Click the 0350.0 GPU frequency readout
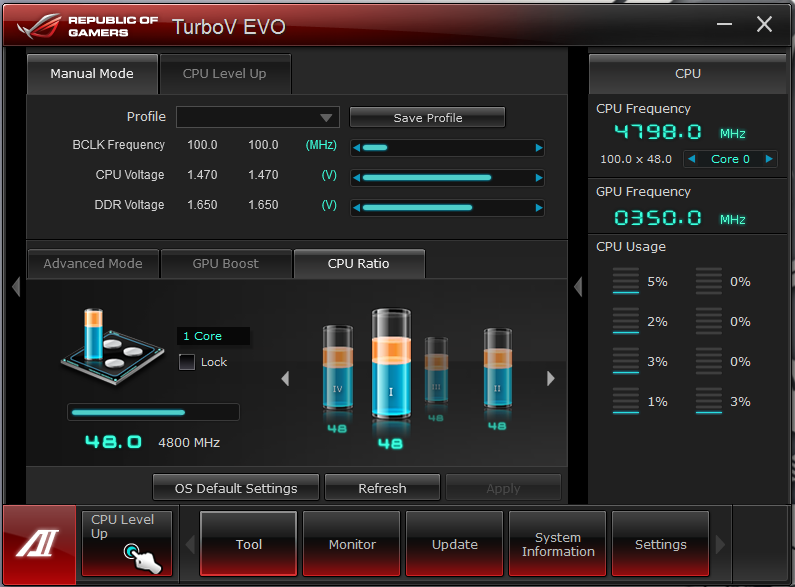The image size is (795, 587). click(x=658, y=218)
